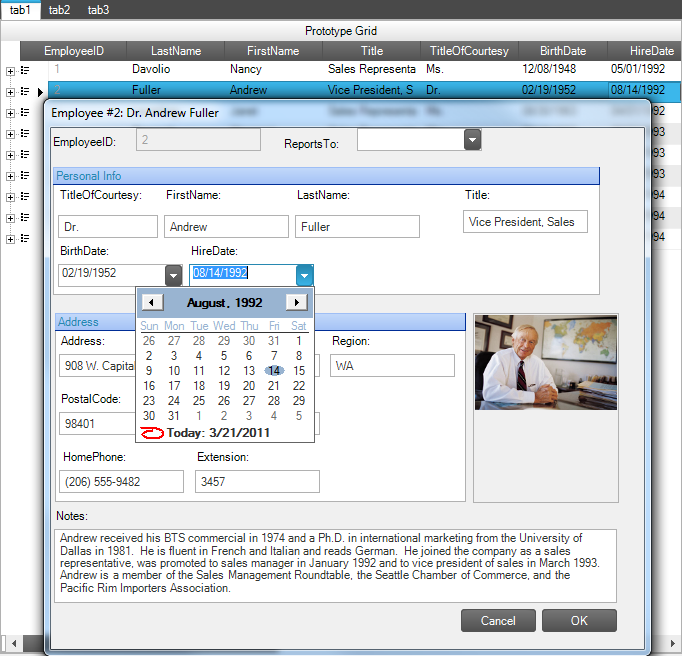Click the Region field containing WA

[x=392, y=365]
